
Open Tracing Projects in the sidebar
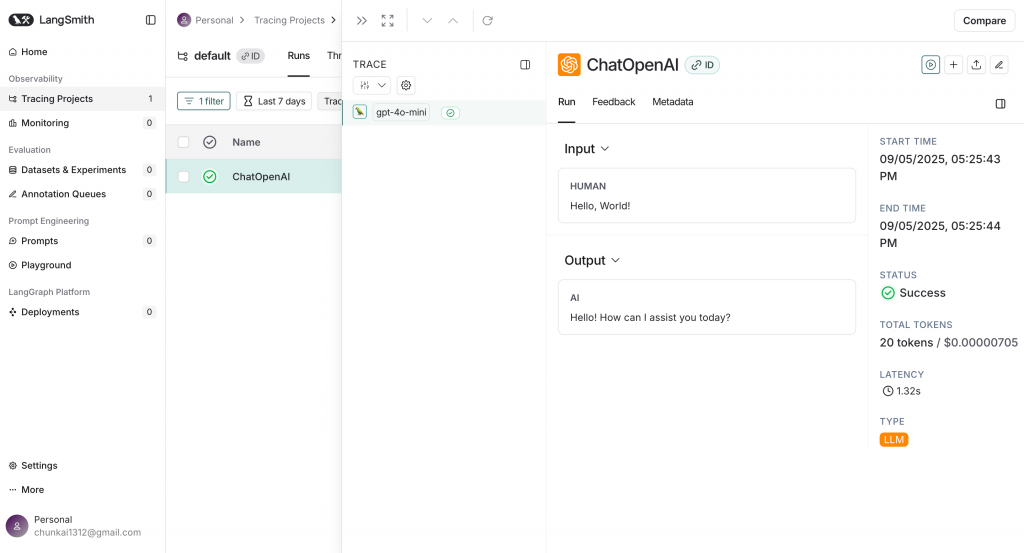click(x=82, y=99)
